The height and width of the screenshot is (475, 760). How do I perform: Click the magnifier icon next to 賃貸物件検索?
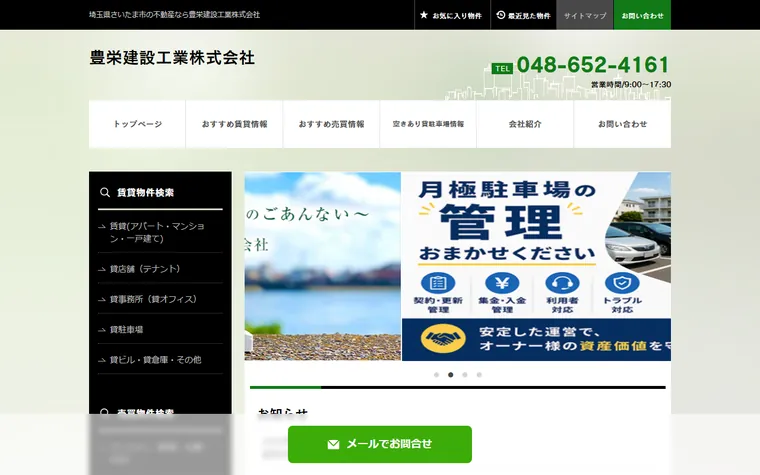[x=105, y=192]
